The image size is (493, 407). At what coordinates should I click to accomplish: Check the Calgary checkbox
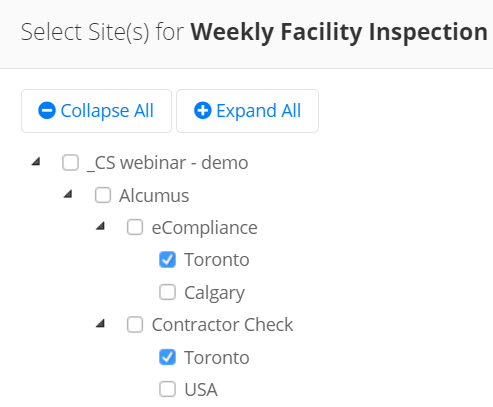(x=167, y=292)
